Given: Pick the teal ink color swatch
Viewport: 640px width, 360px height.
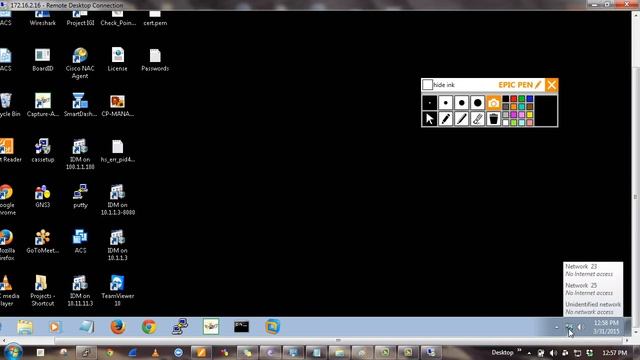Looking at the screenshot, I should pyautogui.click(x=521, y=107).
